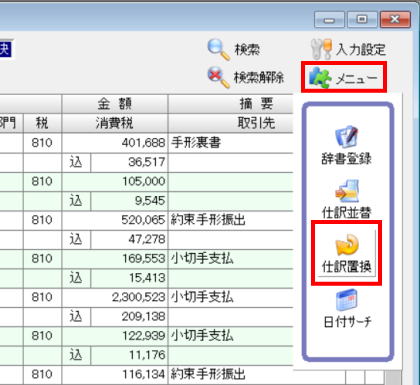The height and width of the screenshot is (385, 420).
Task: Click the 辞書登録 menu label
Action: click(347, 159)
